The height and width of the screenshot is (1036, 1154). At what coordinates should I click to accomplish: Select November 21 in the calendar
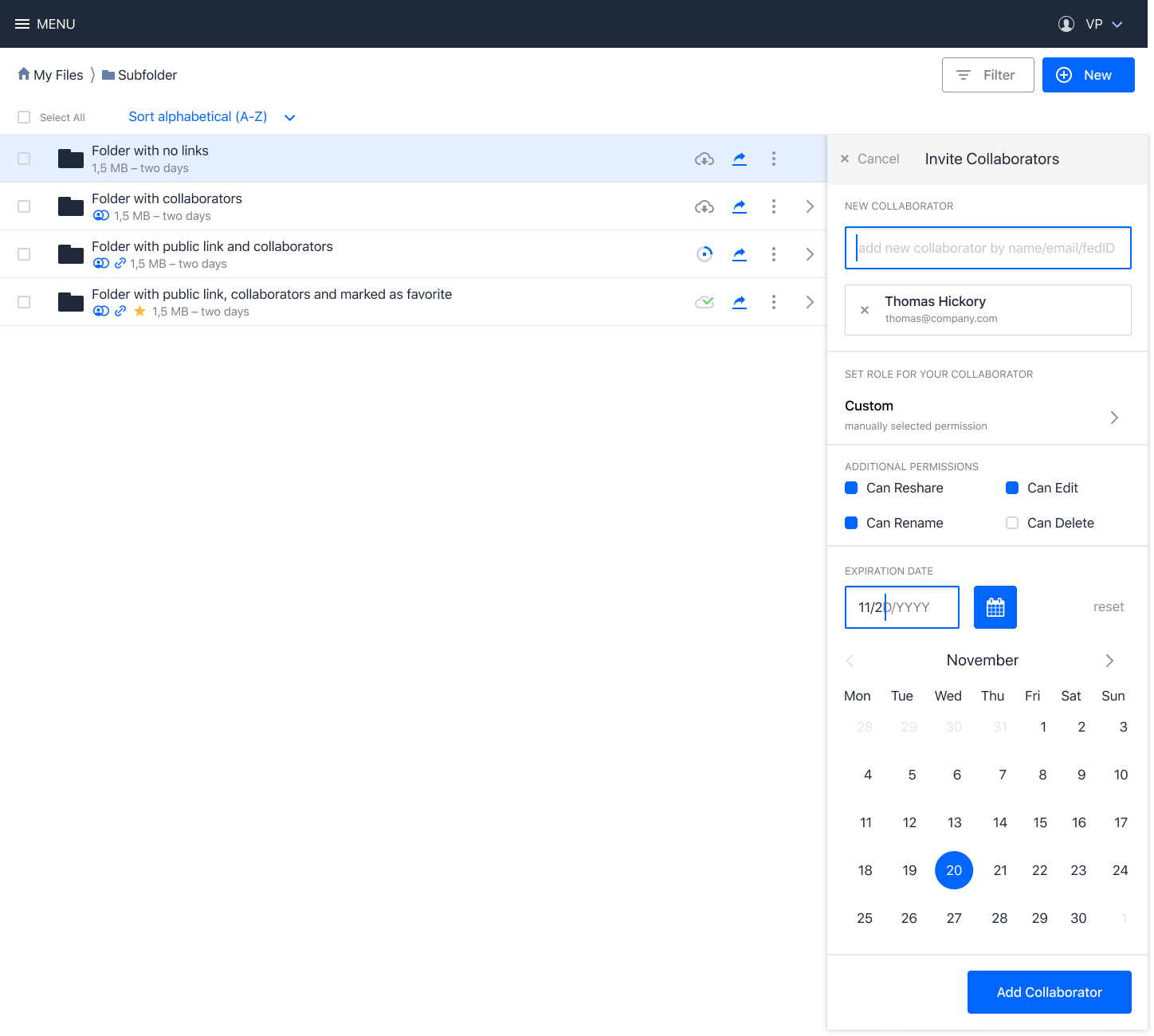[1000, 870]
